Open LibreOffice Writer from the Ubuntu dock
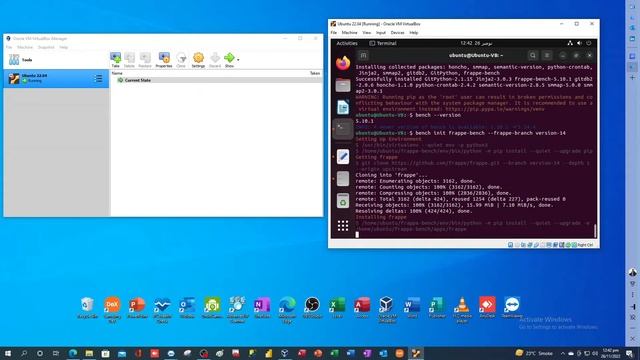This screenshot has height=360, width=640. [343, 107]
